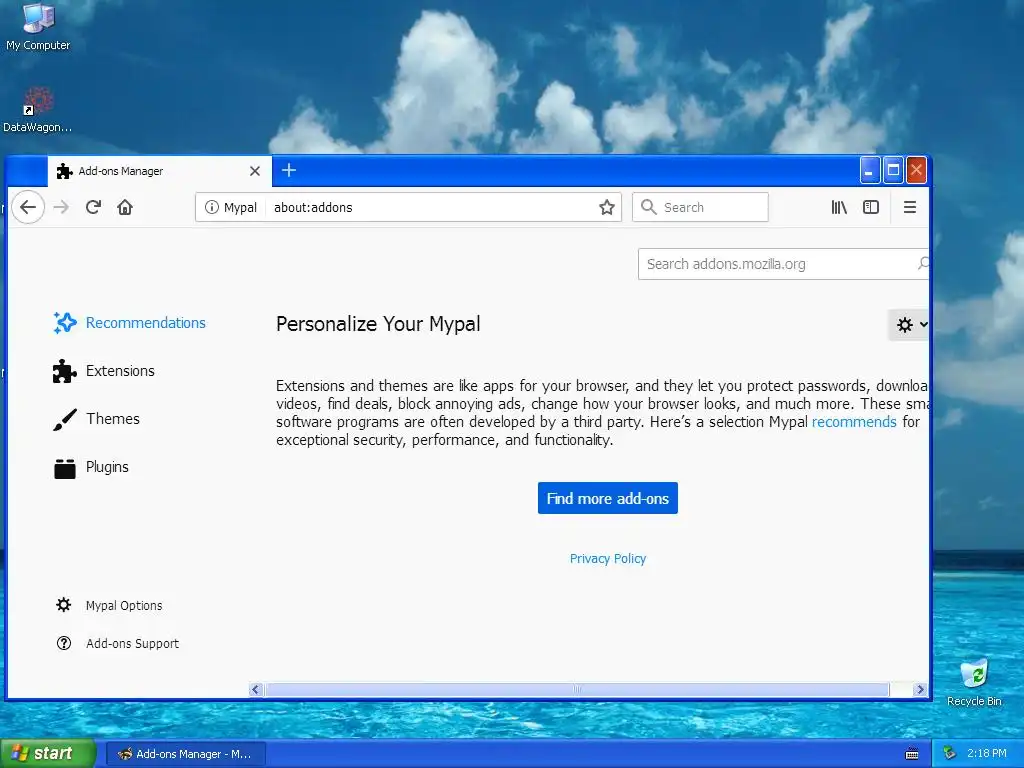The image size is (1024, 768).
Task: Open Mypal Options from sidebar
Action: (109, 605)
